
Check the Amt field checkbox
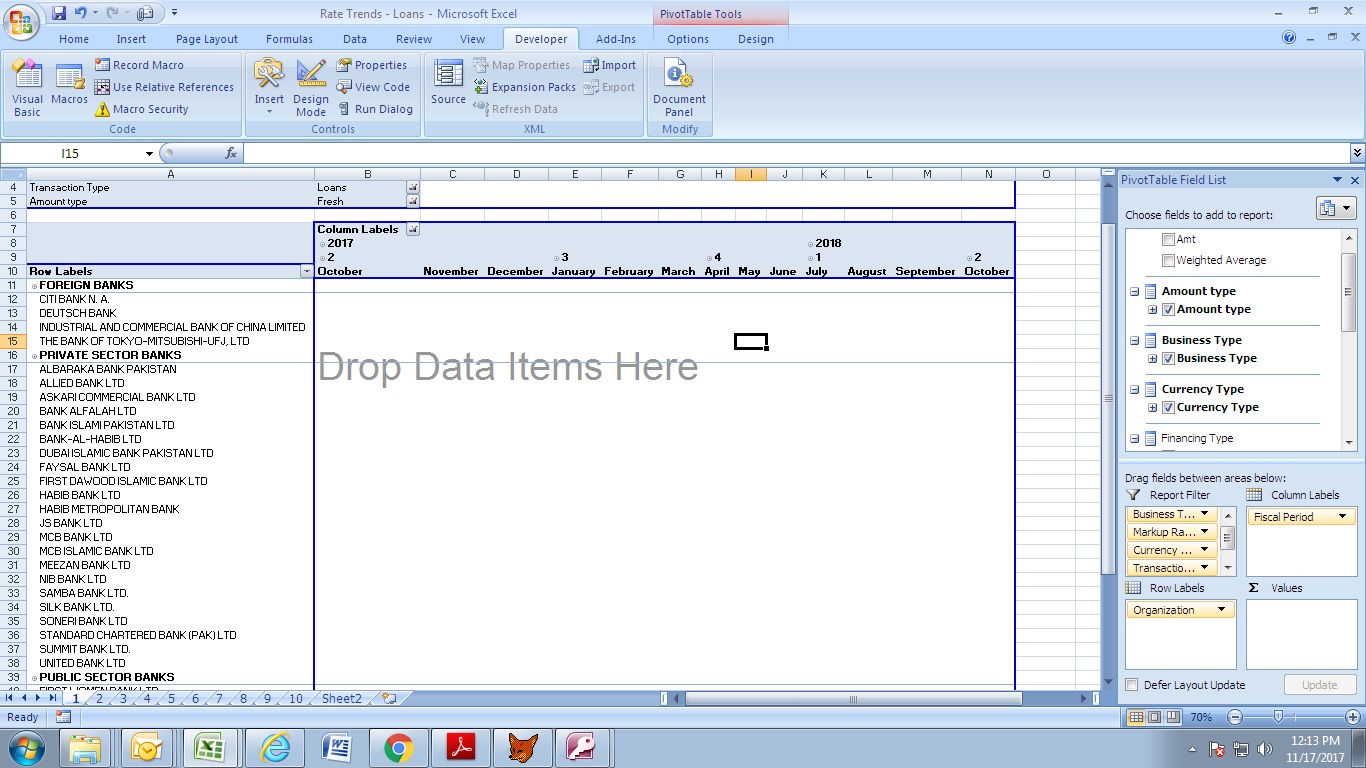pos(1168,240)
